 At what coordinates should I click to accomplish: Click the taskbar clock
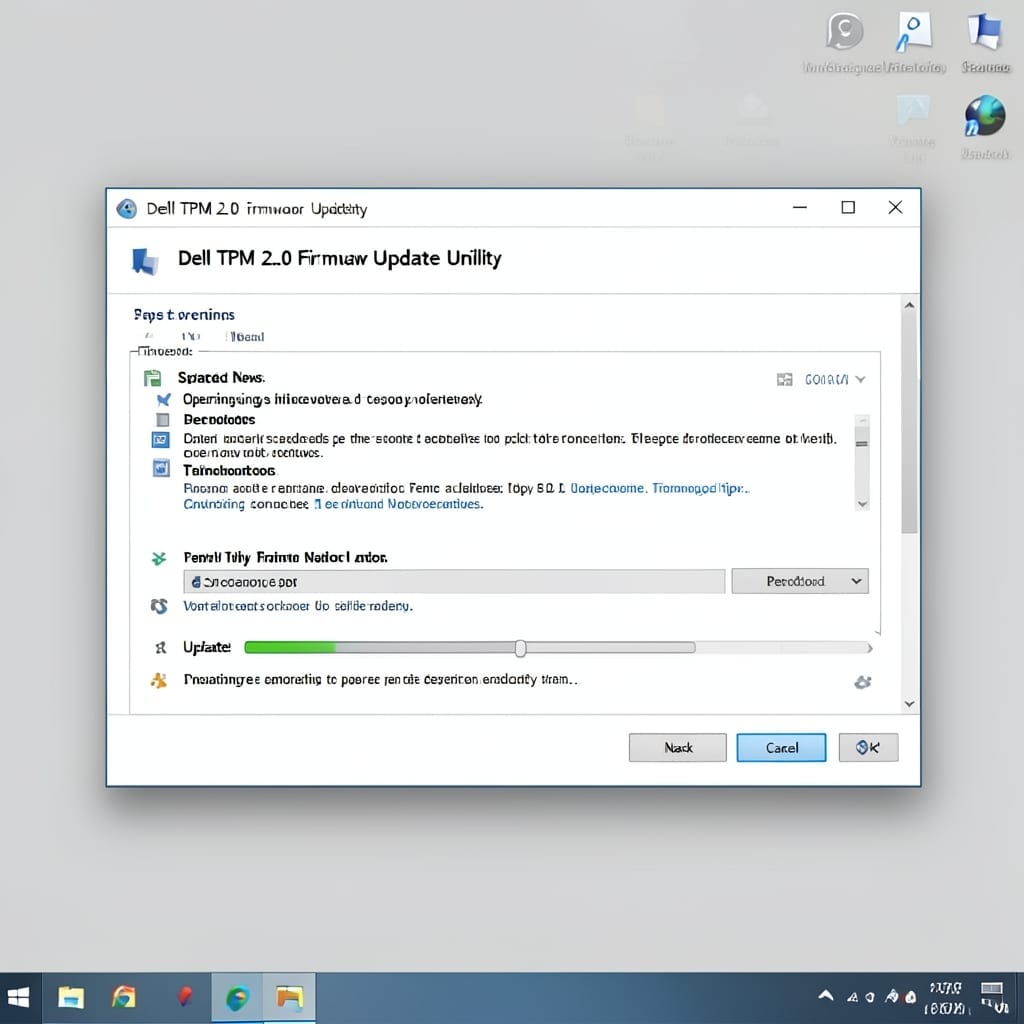click(946, 999)
